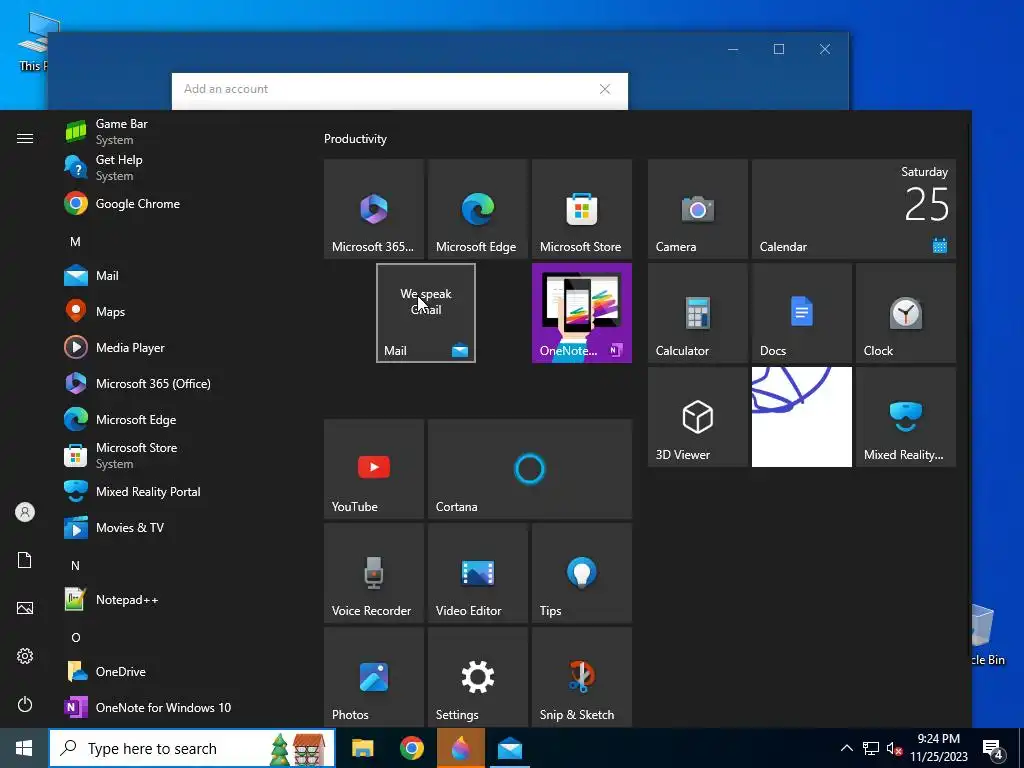Open the orange droplet app on the taskbar
1024x768 pixels.
[x=460, y=748]
